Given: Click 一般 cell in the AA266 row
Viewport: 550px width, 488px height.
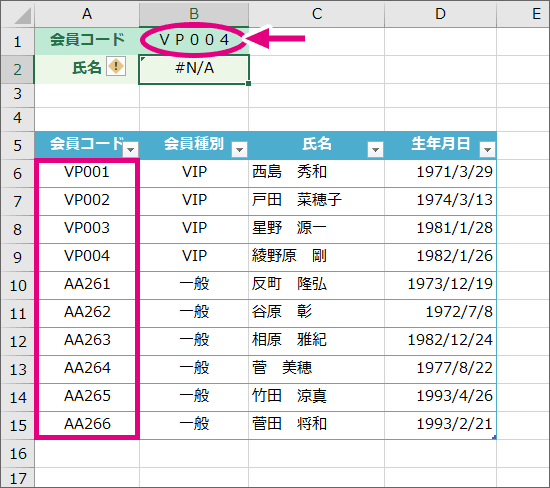Looking at the screenshot, I should [194, 425].
